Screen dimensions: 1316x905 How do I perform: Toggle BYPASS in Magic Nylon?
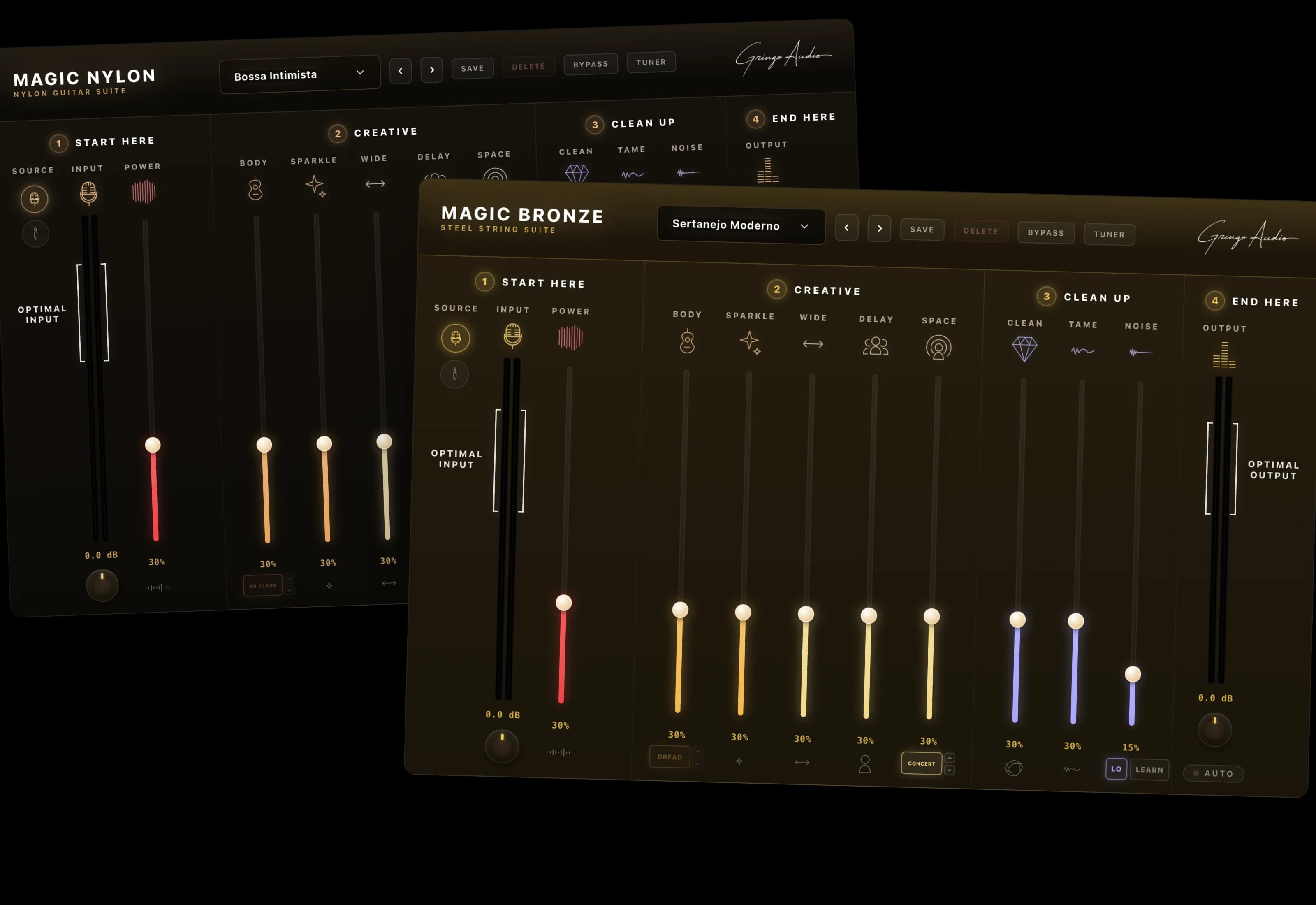click(x=591, y=64)
